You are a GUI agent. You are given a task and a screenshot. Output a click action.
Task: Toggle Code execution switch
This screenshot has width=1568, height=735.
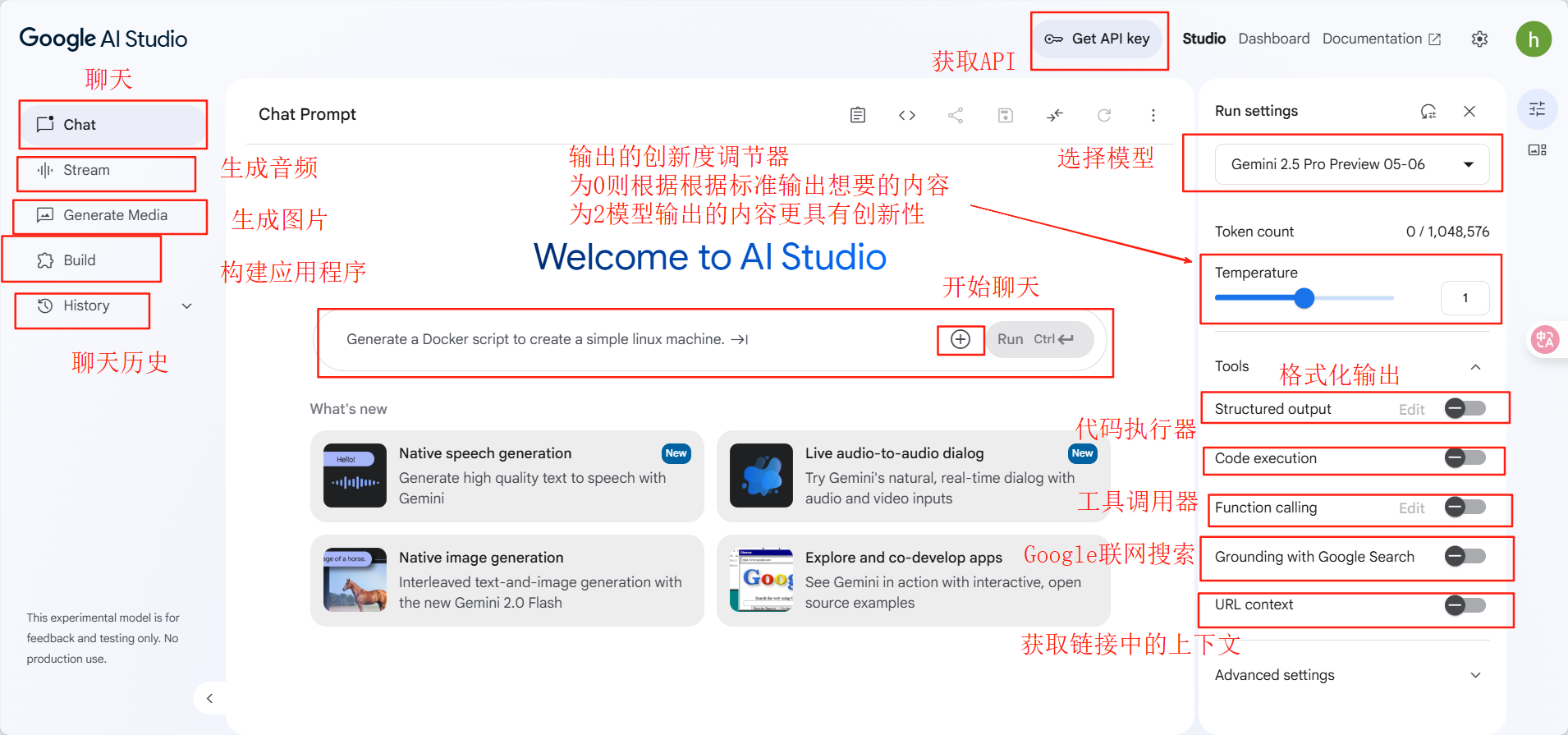click(1465, 457)
